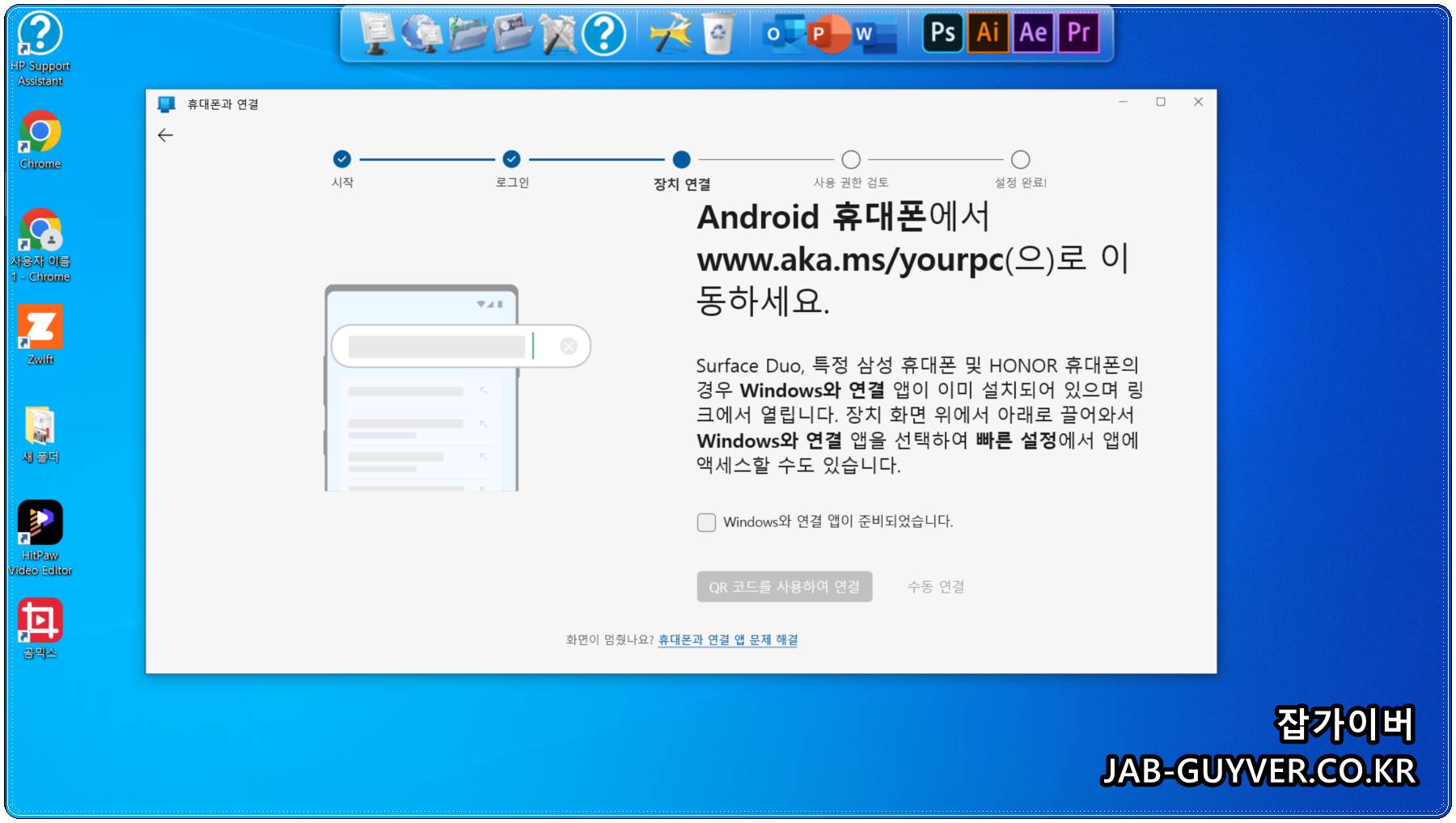Open the crossed tools icon in dock
The height and width of the screenshot is (823, 1456).
point(559,34)
